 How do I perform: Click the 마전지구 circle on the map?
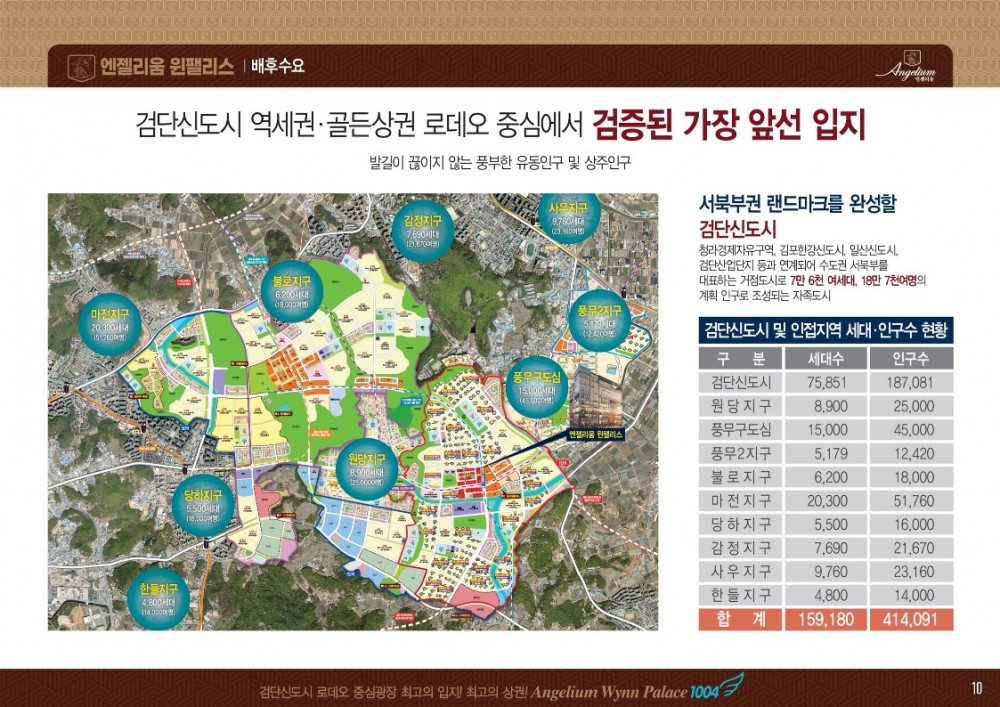coord(110,324)
